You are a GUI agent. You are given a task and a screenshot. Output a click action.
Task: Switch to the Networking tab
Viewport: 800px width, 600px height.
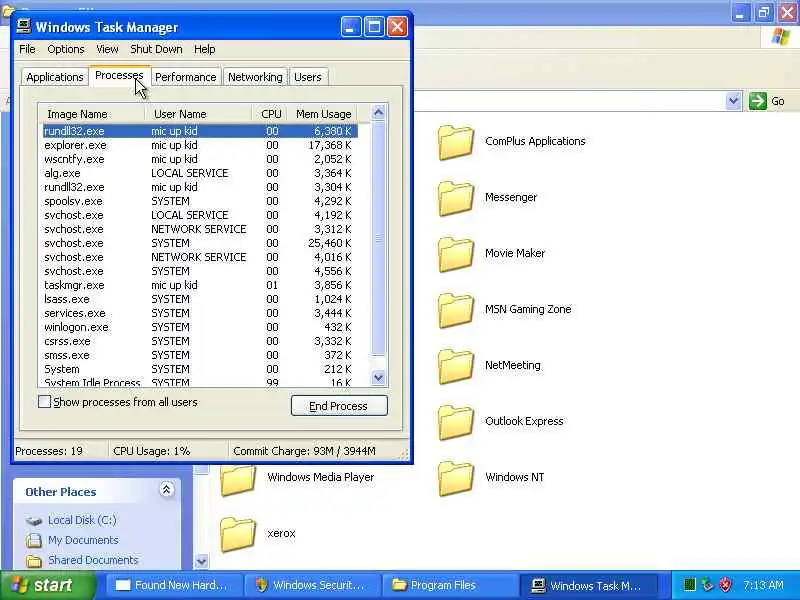tap(255, 77)
